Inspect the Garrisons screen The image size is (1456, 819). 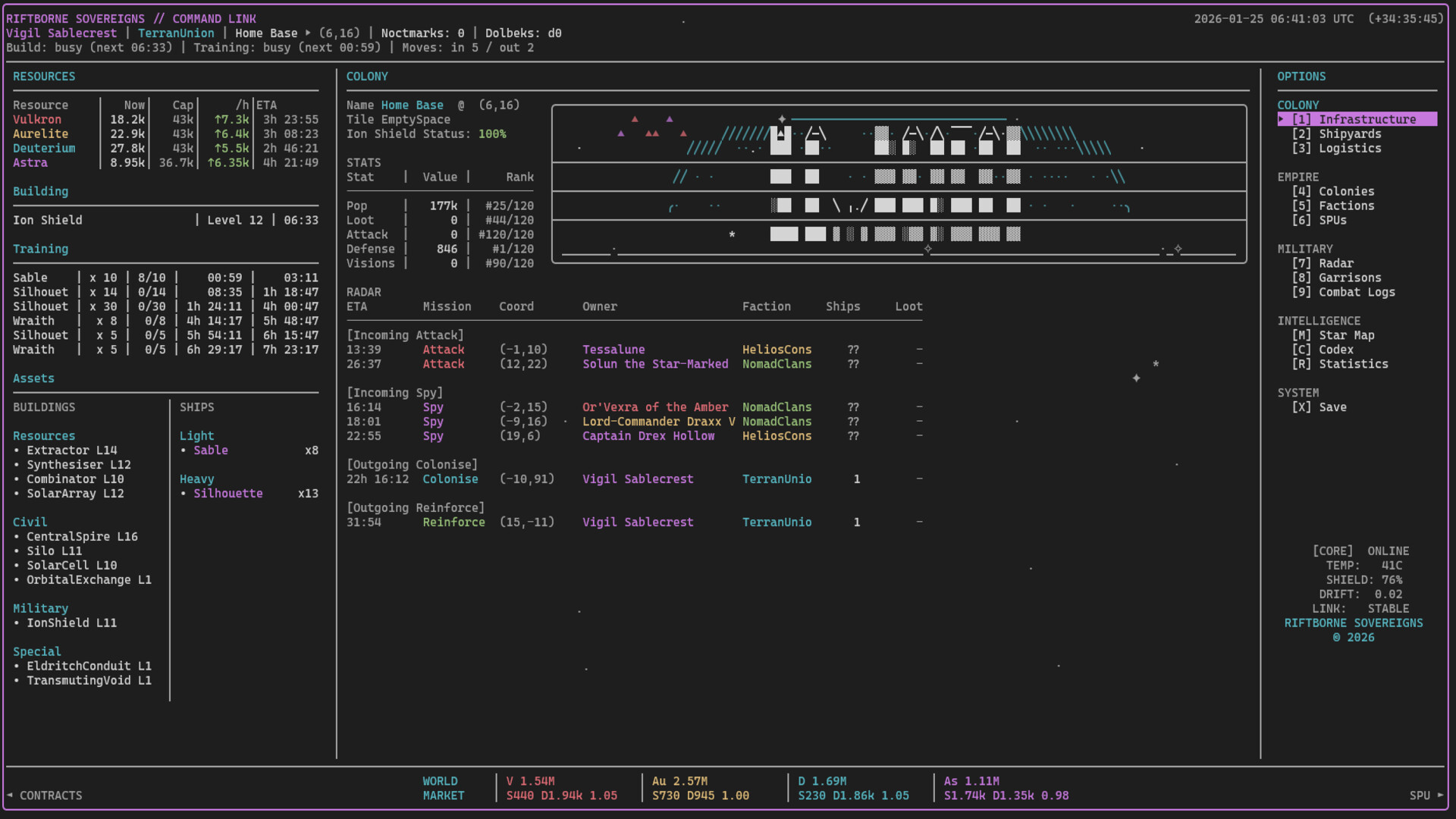point(1338,278)
